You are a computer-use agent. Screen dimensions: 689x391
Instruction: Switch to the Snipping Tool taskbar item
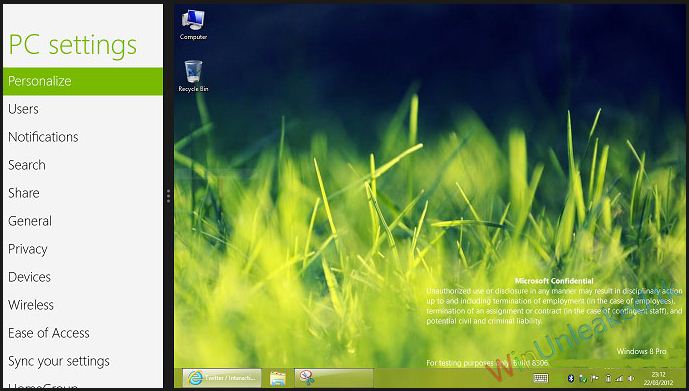(334, 378)
